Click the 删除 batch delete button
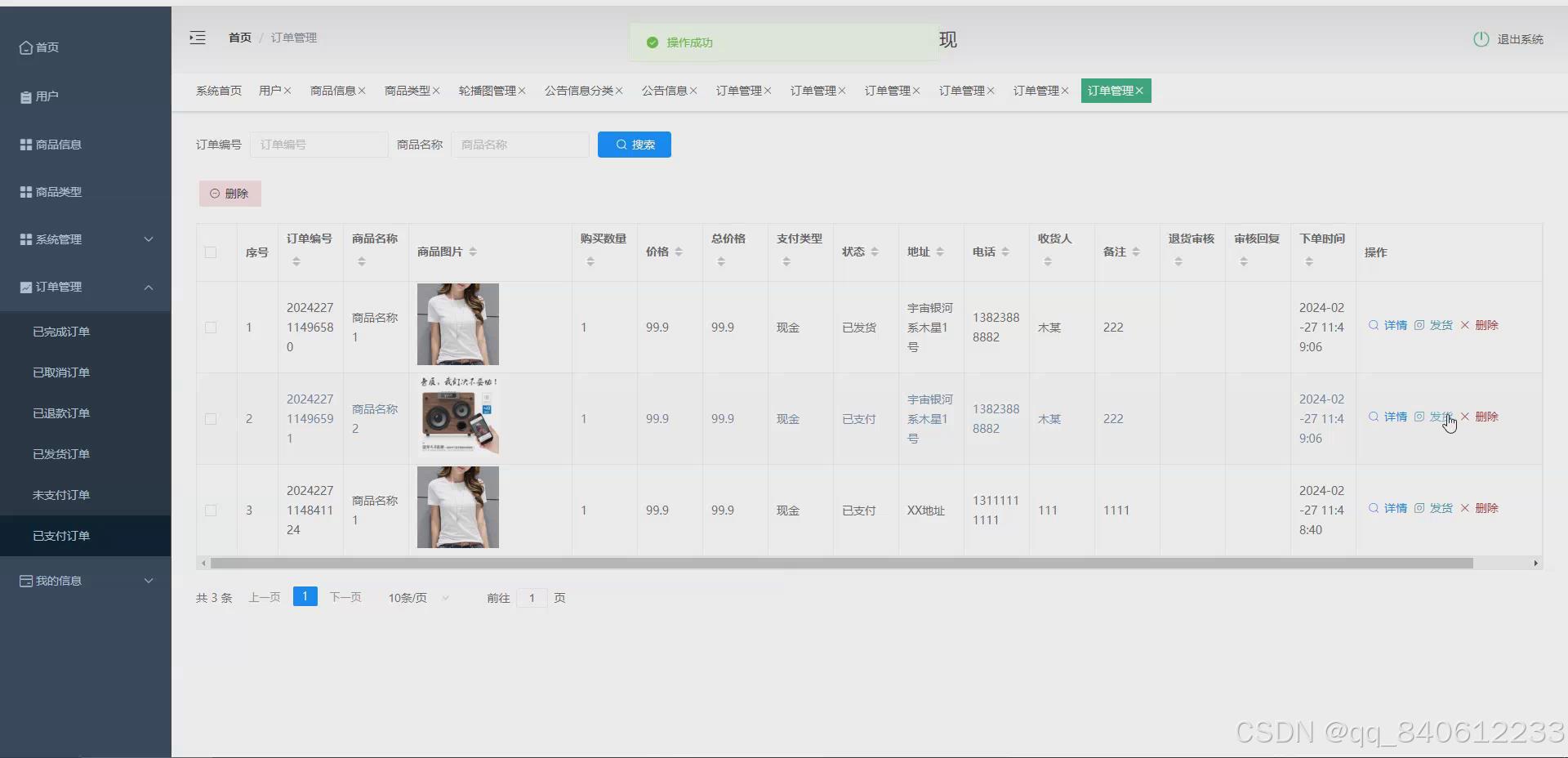The image size is (1568, 758). [x=229, y=193]
